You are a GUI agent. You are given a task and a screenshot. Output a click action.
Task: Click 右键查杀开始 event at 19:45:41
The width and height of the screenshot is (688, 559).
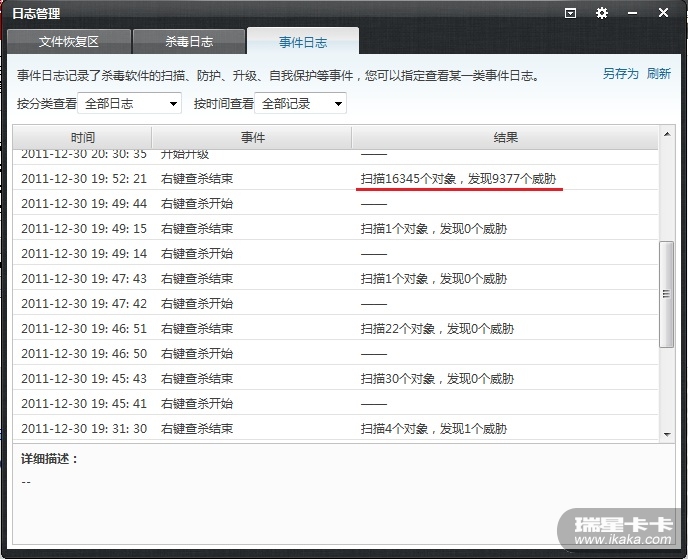pyautogui.click(x=197, y=404)
